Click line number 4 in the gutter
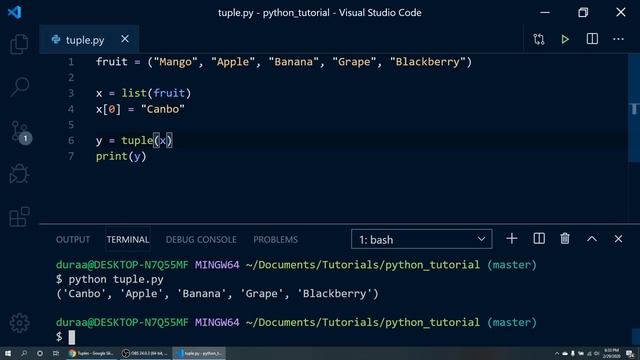Image resolution: width=640 pixels, height=360 pixels. point(71,109)
